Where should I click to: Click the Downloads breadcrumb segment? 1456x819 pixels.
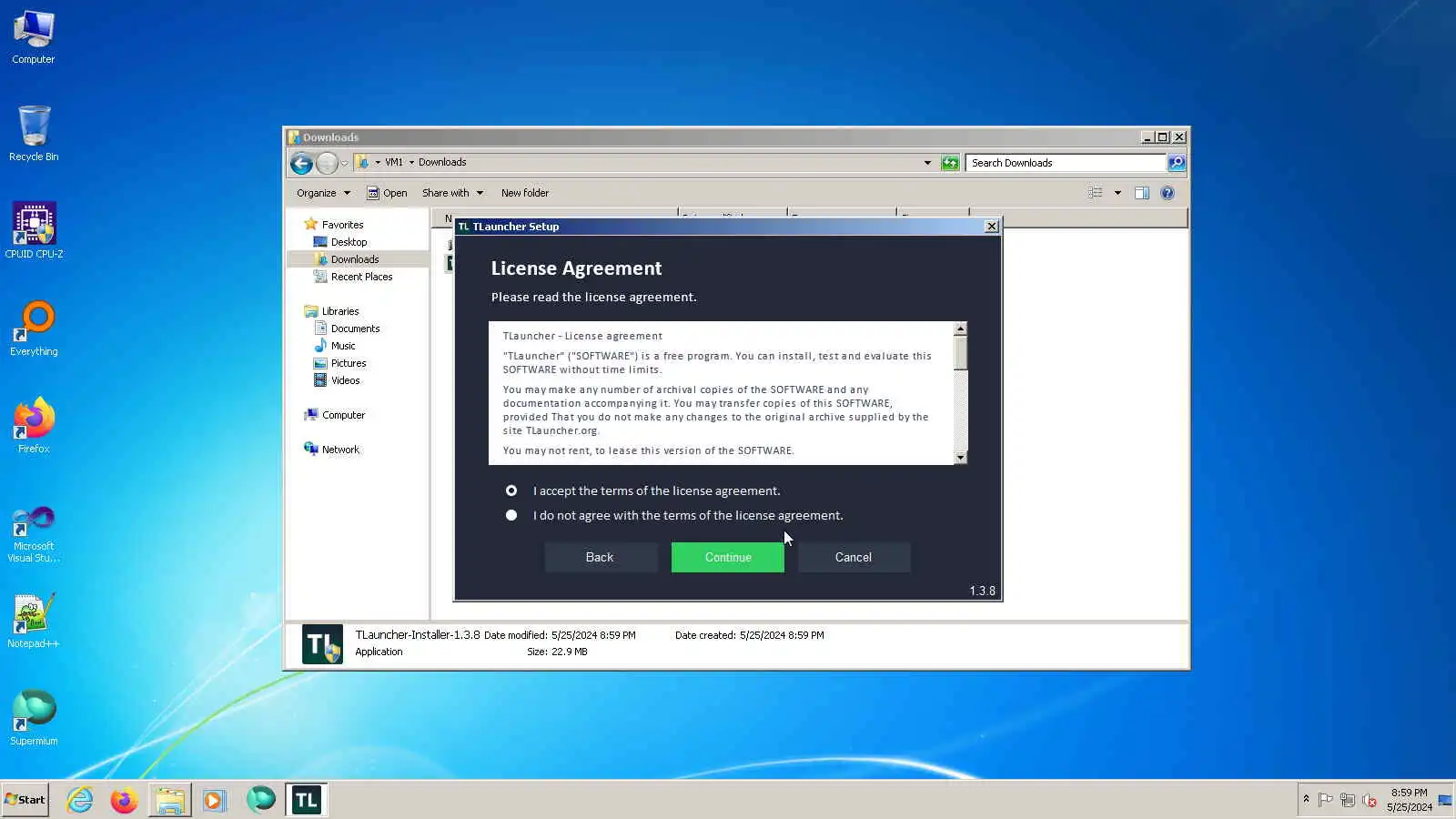coord(442,162)
